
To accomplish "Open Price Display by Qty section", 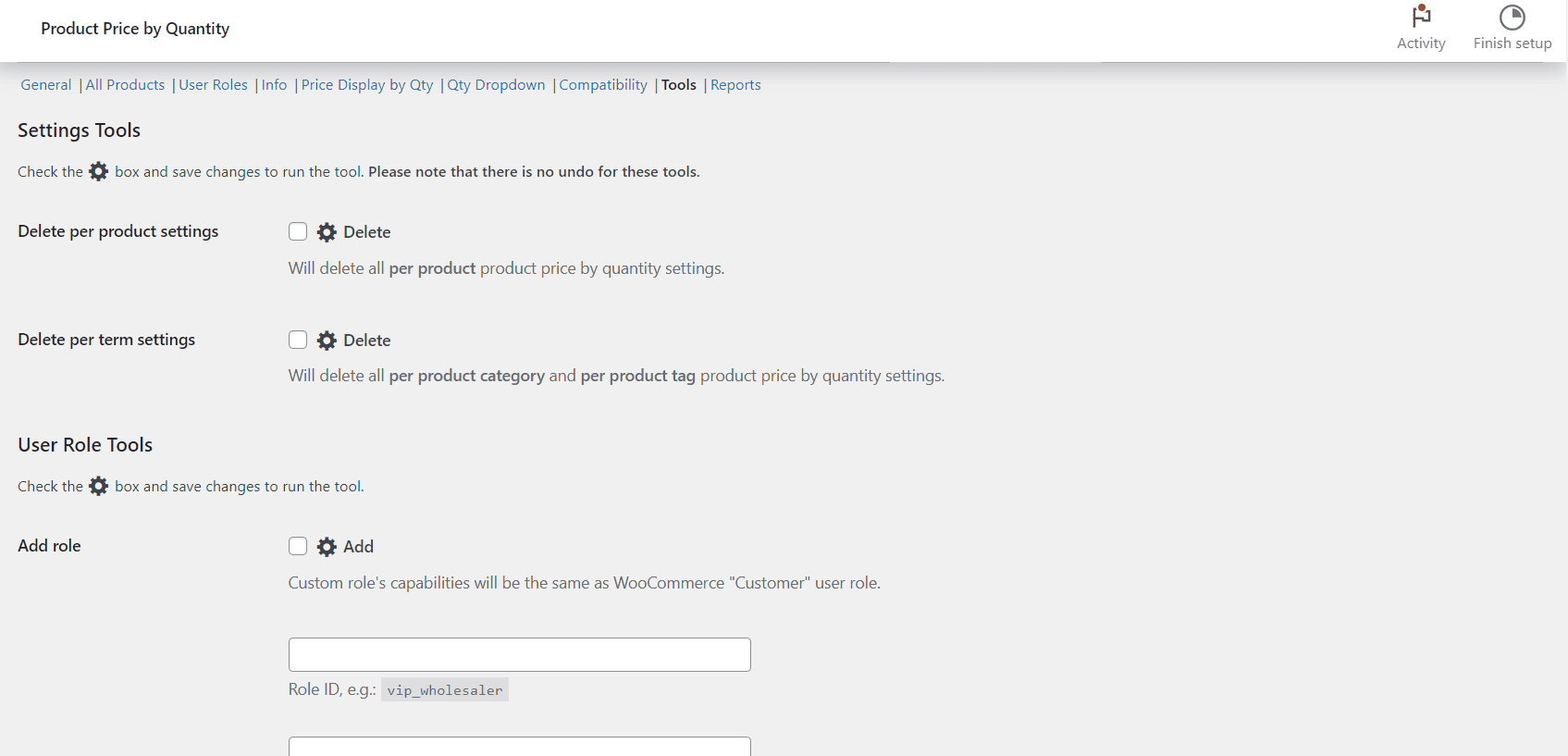I will [x=367, y=85].
